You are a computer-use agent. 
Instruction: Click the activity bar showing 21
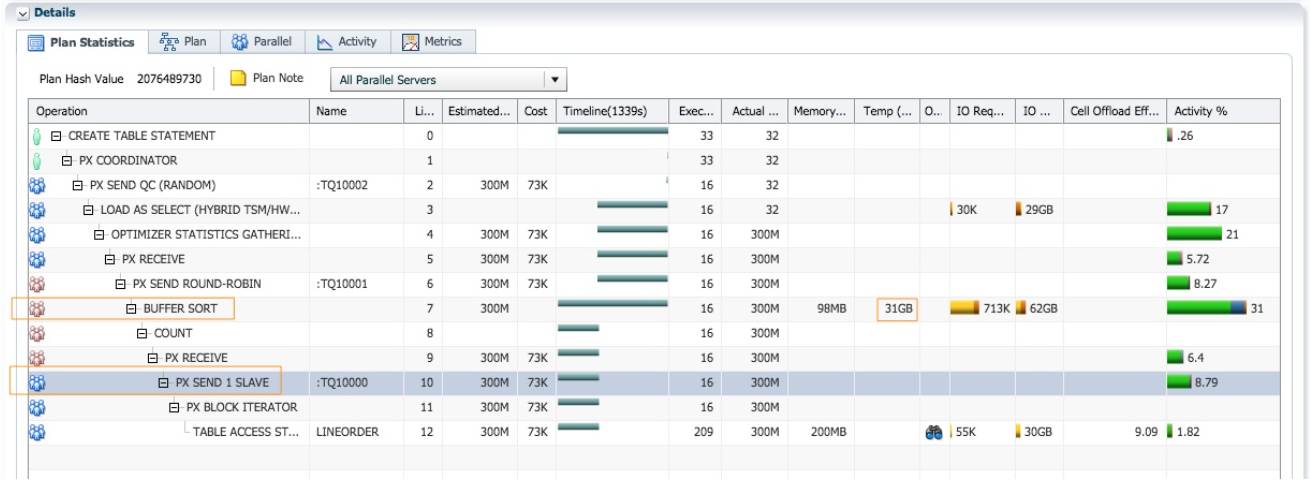click(1194, 234)
